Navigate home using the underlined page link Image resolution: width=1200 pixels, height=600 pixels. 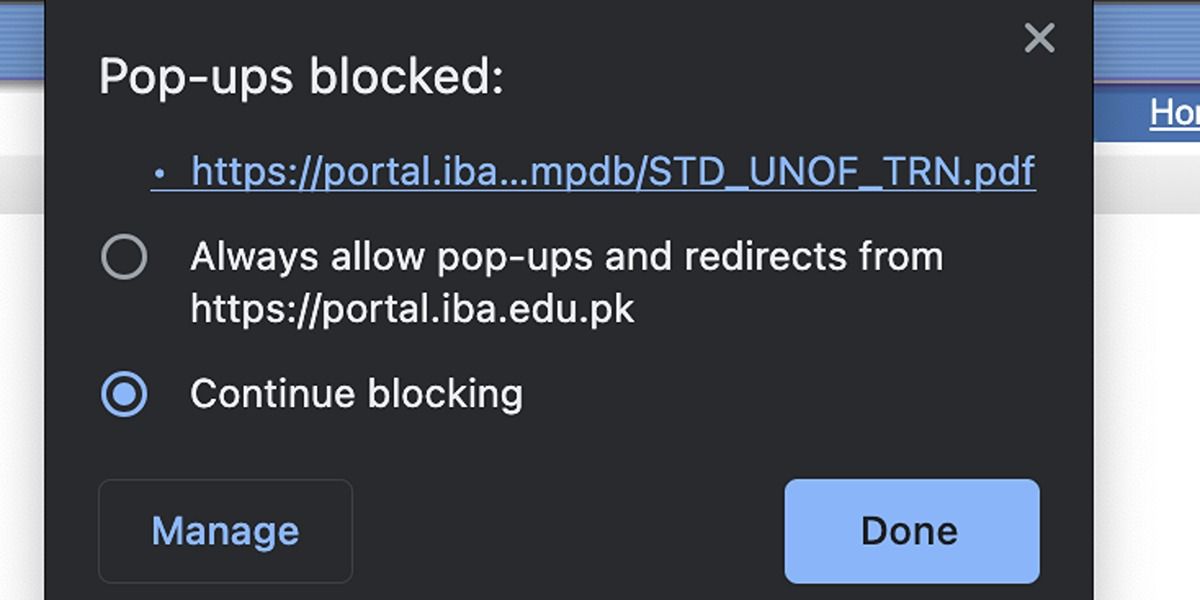(1177, 112)
